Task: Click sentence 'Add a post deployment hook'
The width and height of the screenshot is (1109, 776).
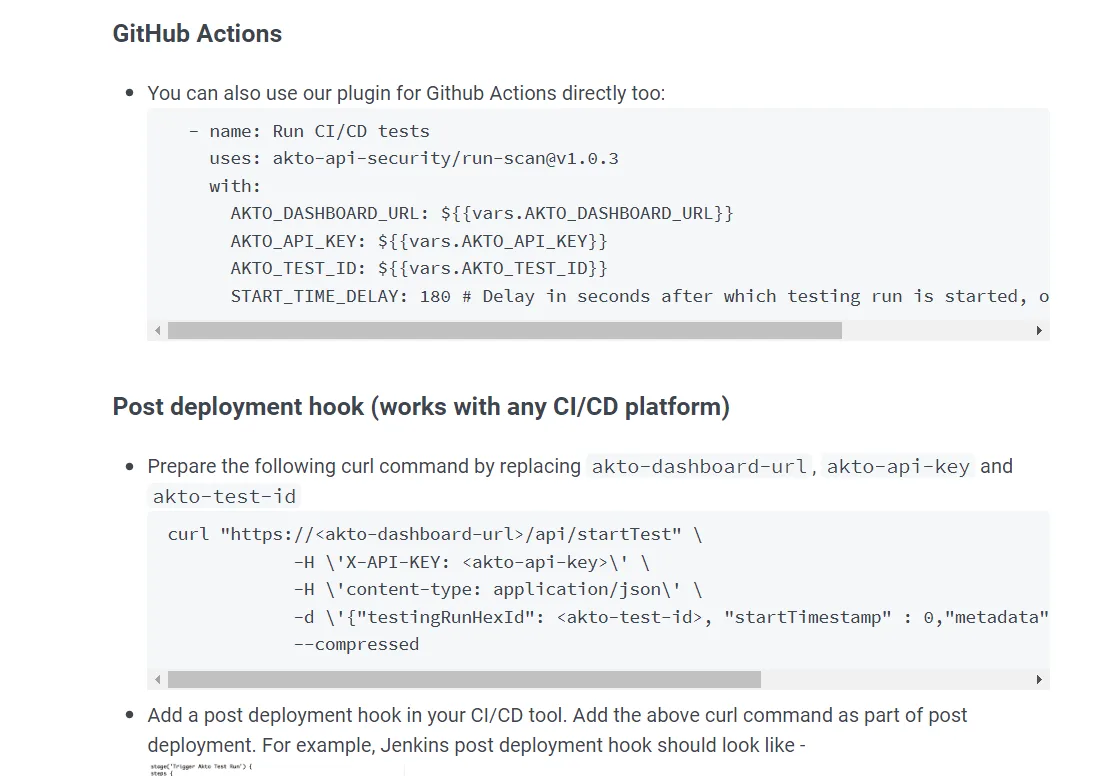Action: coord(557,730)
